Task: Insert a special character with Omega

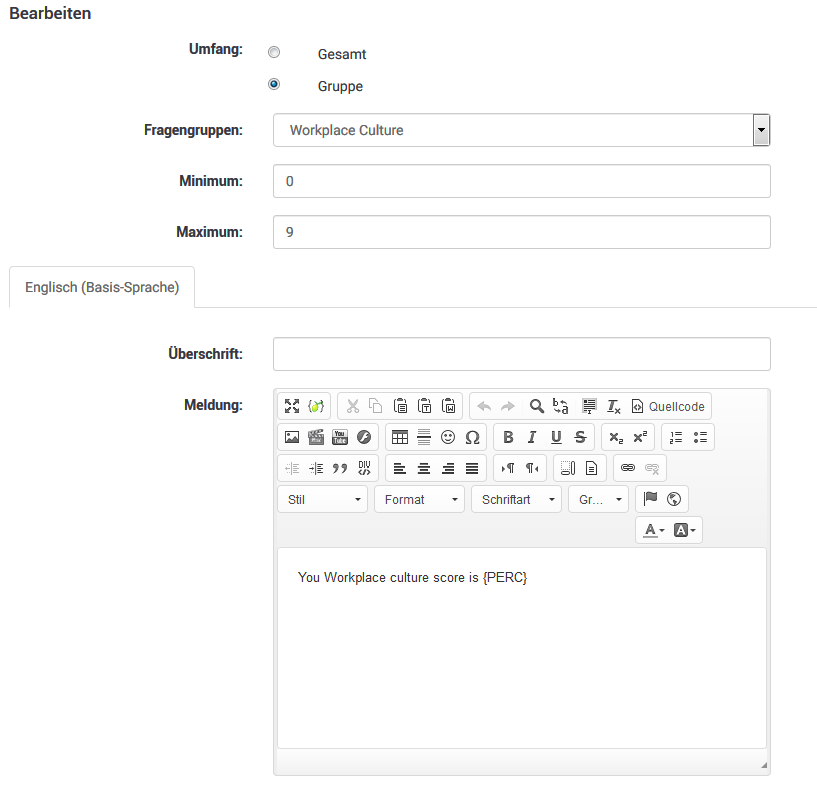Action: [x=472, y=437]
